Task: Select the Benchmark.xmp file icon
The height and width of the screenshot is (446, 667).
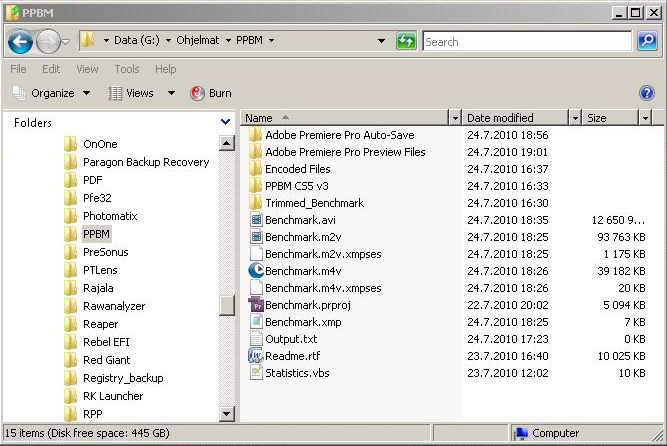Action: click(x=256, y=322)
